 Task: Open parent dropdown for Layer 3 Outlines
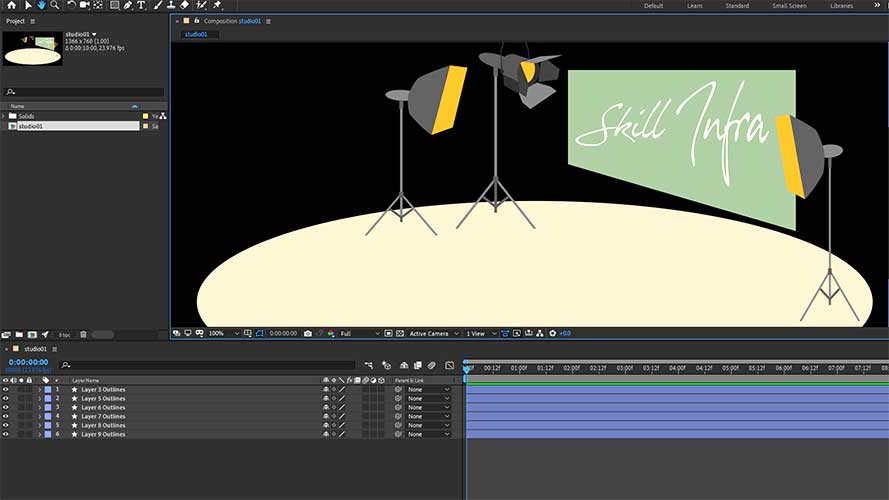[429, 389]
